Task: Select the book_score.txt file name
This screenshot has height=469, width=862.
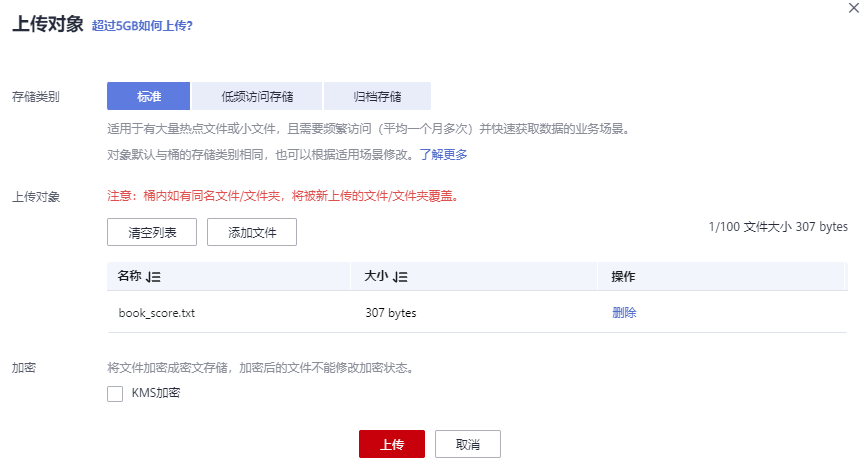Action: click(x=156, y=313)
